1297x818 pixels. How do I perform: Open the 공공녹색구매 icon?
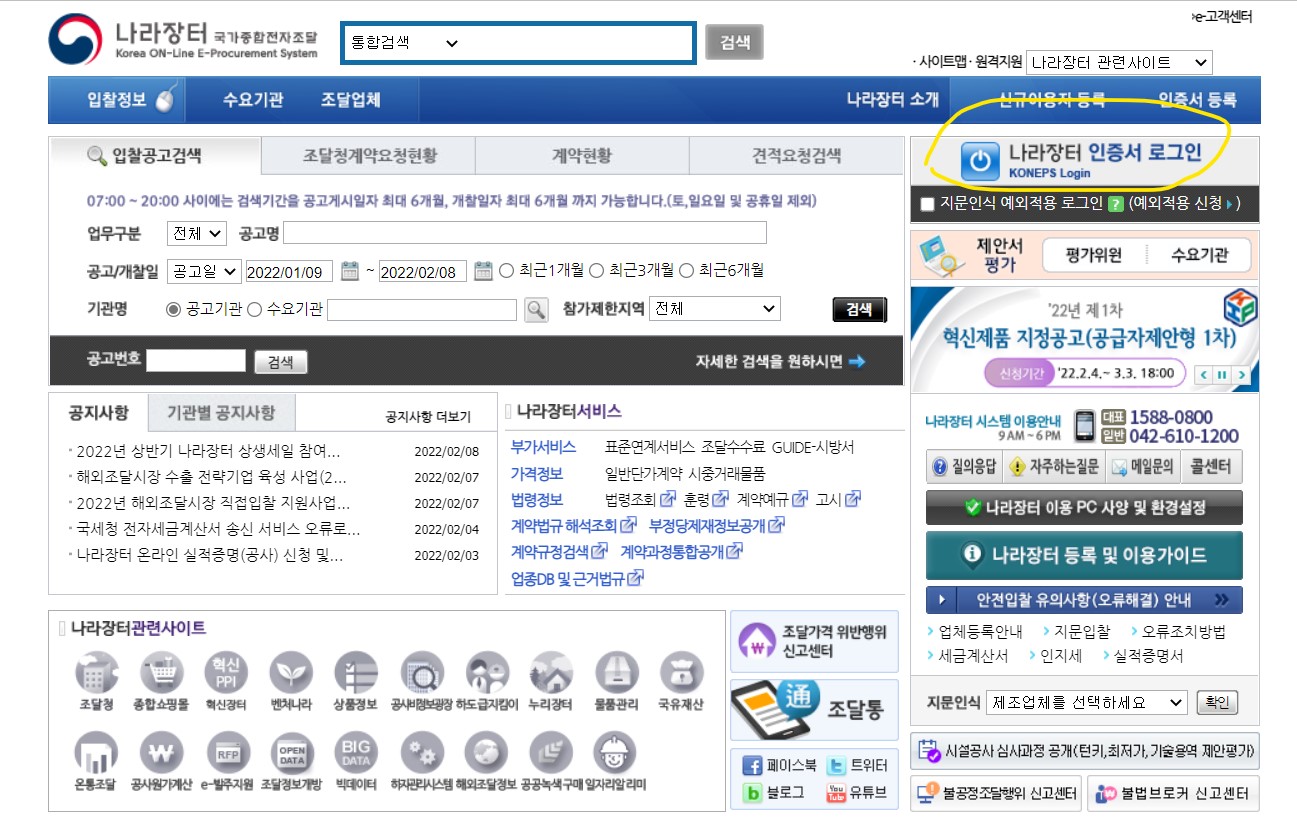(551, 754)
